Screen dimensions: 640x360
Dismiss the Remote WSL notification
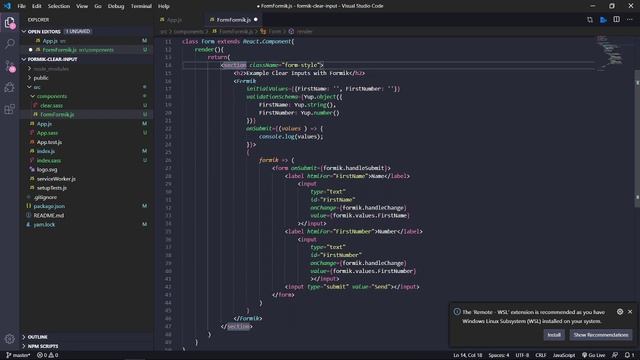pos(630,312)
